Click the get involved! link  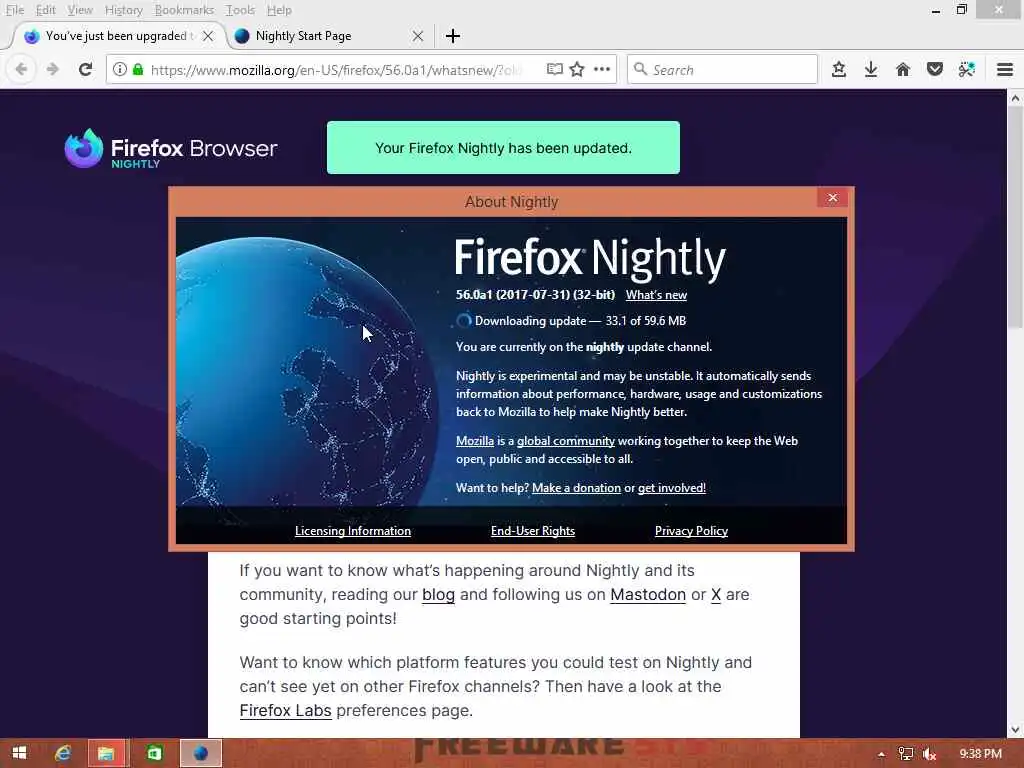(671, 488)
